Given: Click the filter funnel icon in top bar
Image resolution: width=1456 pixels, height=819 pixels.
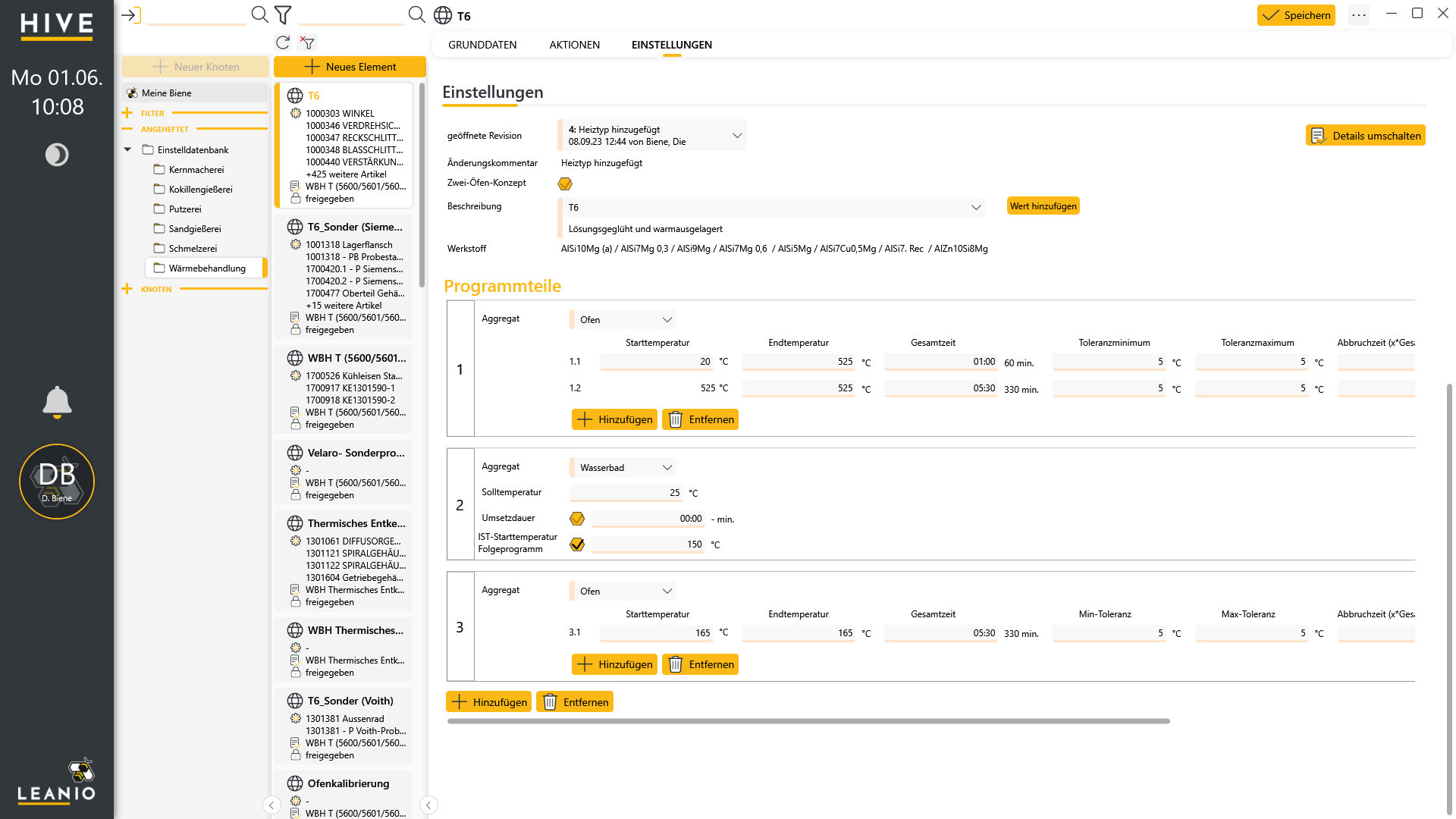Looking at the screenshot, I should point(283,14).
